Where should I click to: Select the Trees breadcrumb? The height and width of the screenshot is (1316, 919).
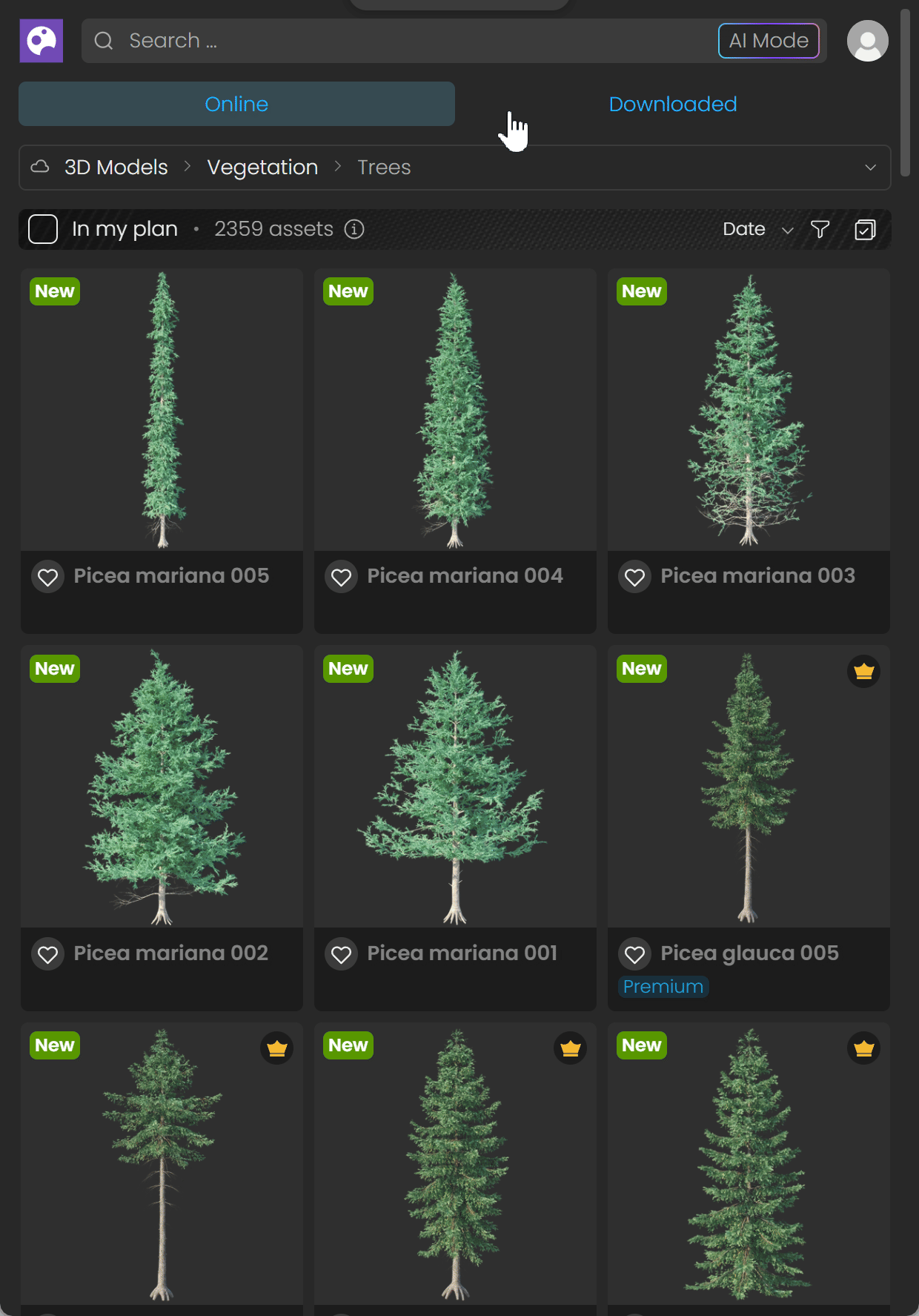coord(384,168)
